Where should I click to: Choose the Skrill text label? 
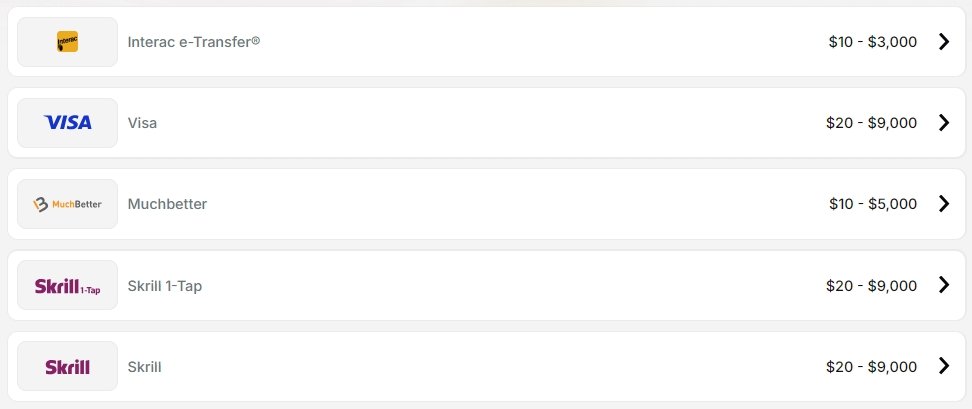144,367
